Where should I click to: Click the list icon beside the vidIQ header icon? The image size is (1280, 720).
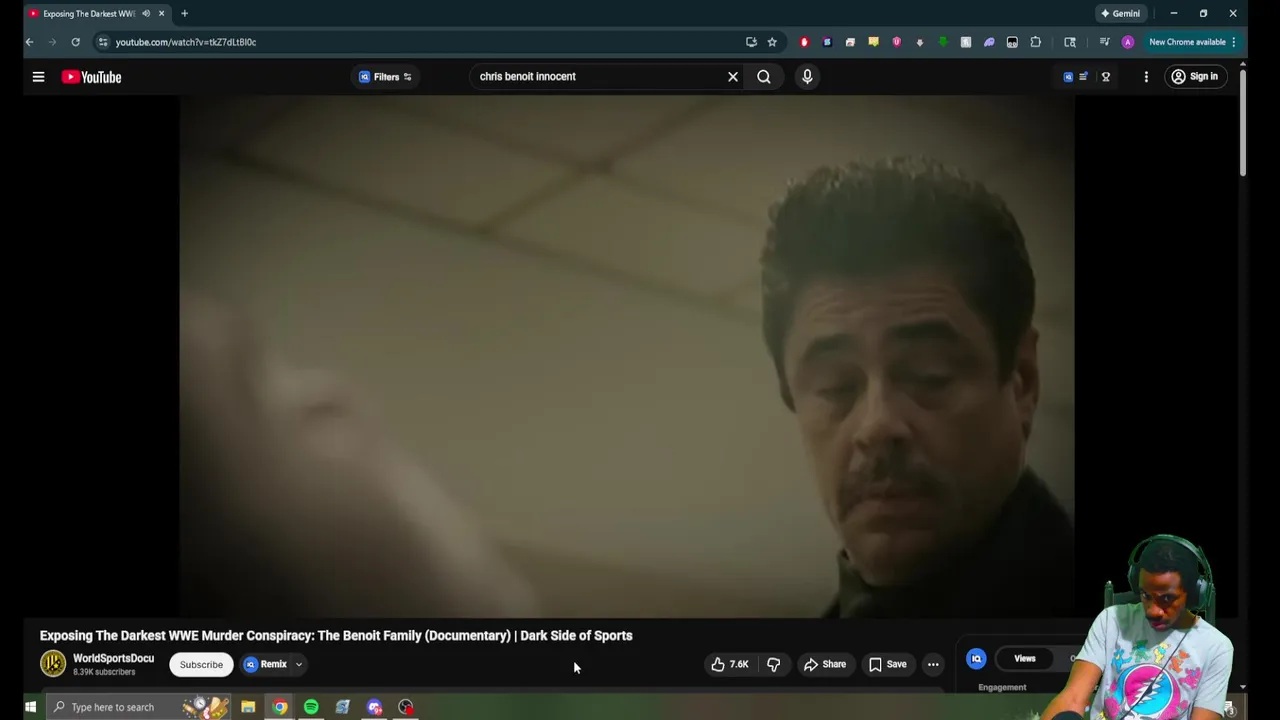click(1084, 77)
